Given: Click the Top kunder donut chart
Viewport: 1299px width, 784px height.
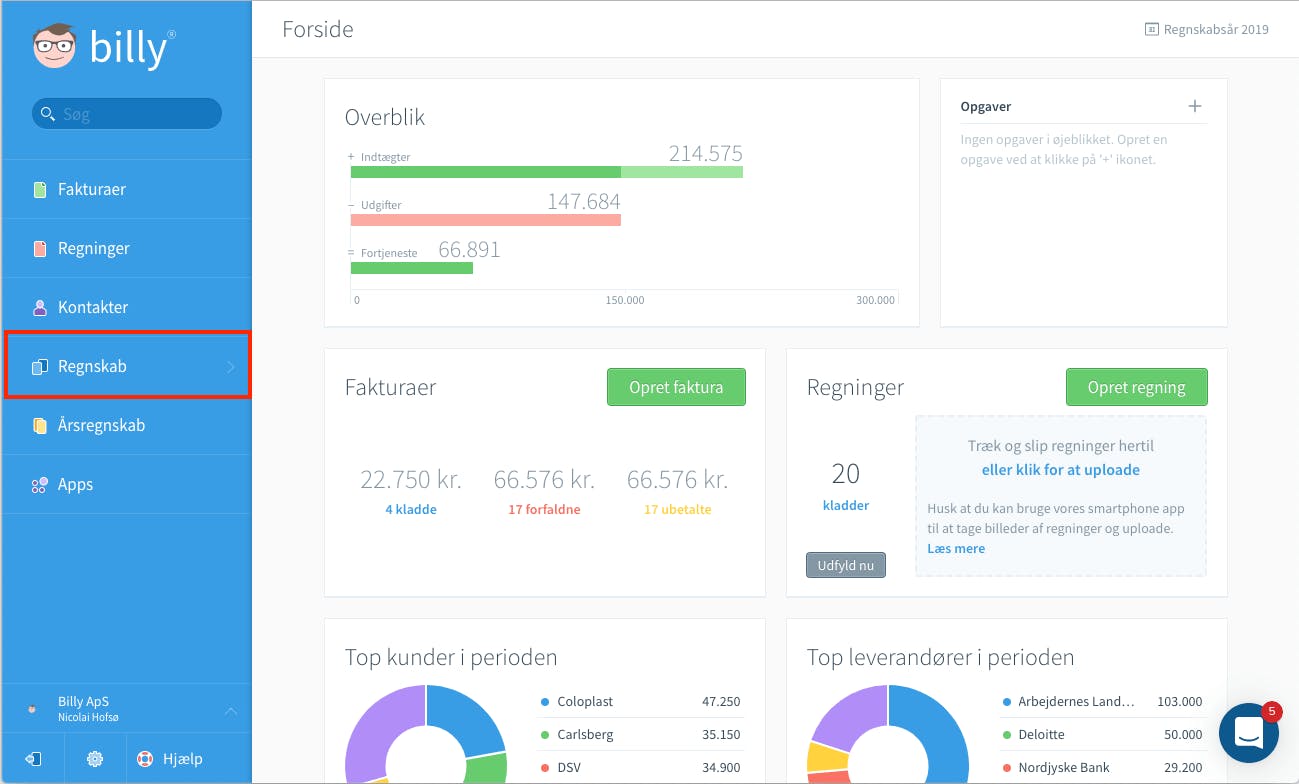Looking at the screenshot, I should [426, 733].
